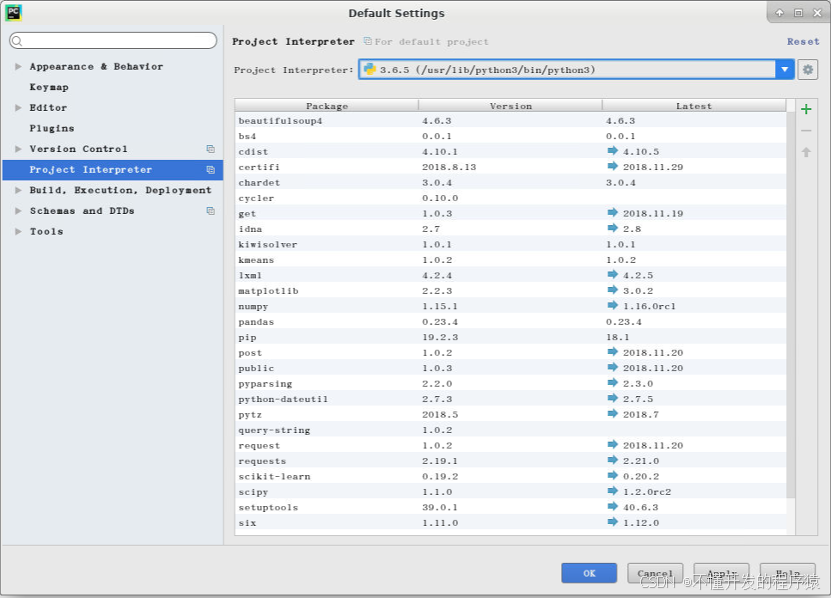Click copy icon beside Schemas and DTDs
Image resolution: width=832 pixels, height=598 pixels.
point(211,211)
